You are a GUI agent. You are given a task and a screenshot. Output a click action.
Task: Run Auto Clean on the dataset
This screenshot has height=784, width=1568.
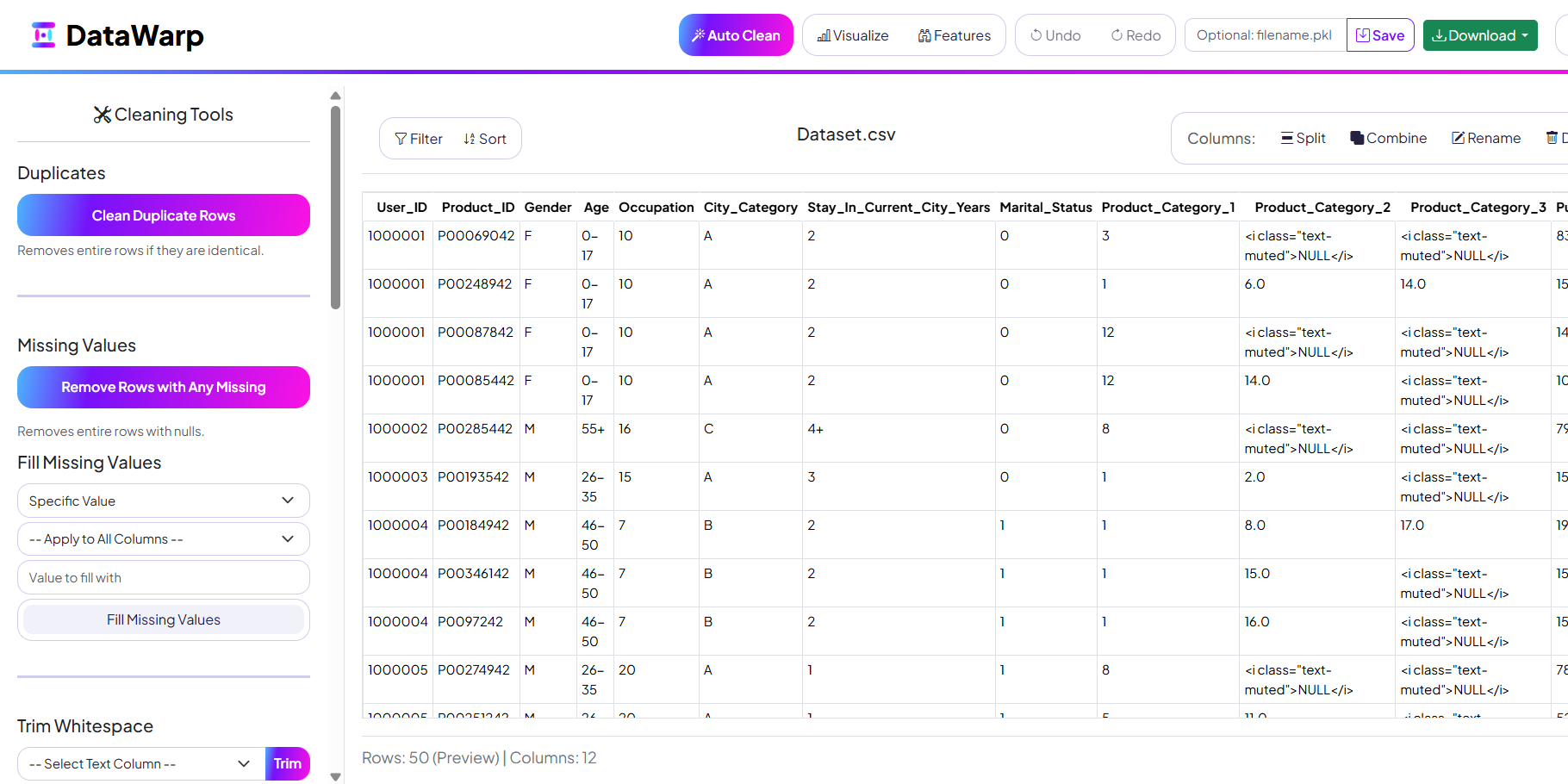click(736, 35)
